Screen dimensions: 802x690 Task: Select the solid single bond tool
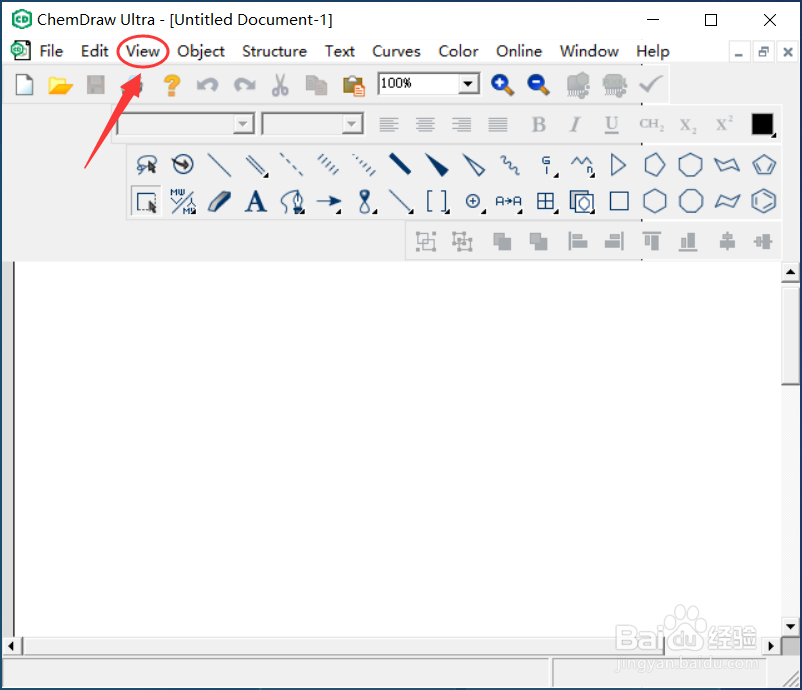coord(219,165)
